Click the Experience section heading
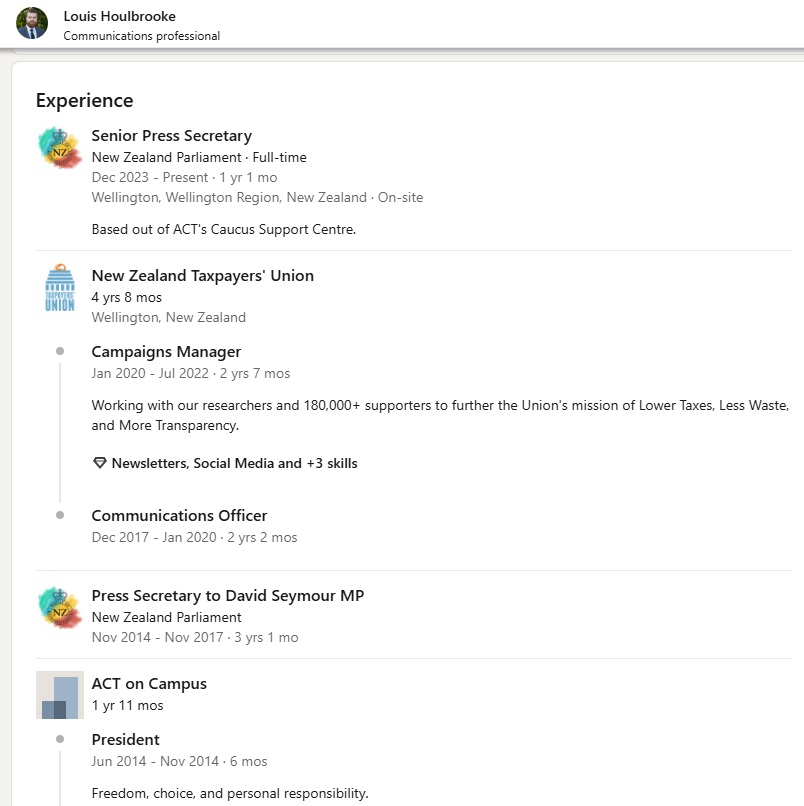The width and height of the screenshot is (804, 806). tap(84, 100)
